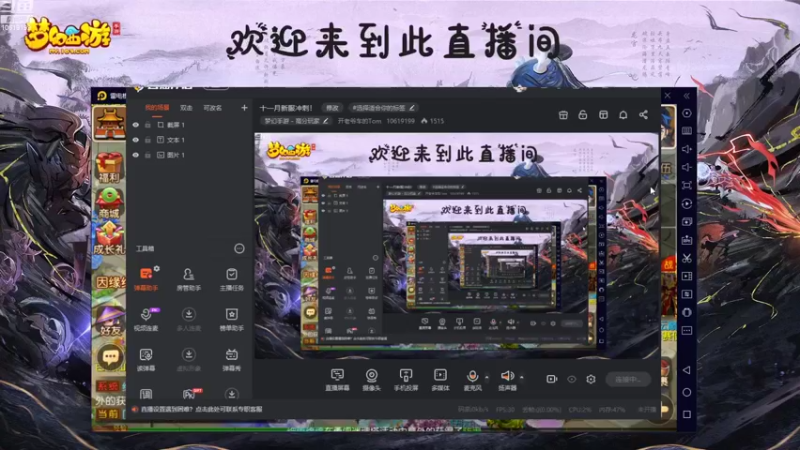Lock the 图片 1 layer

point(148,155)
